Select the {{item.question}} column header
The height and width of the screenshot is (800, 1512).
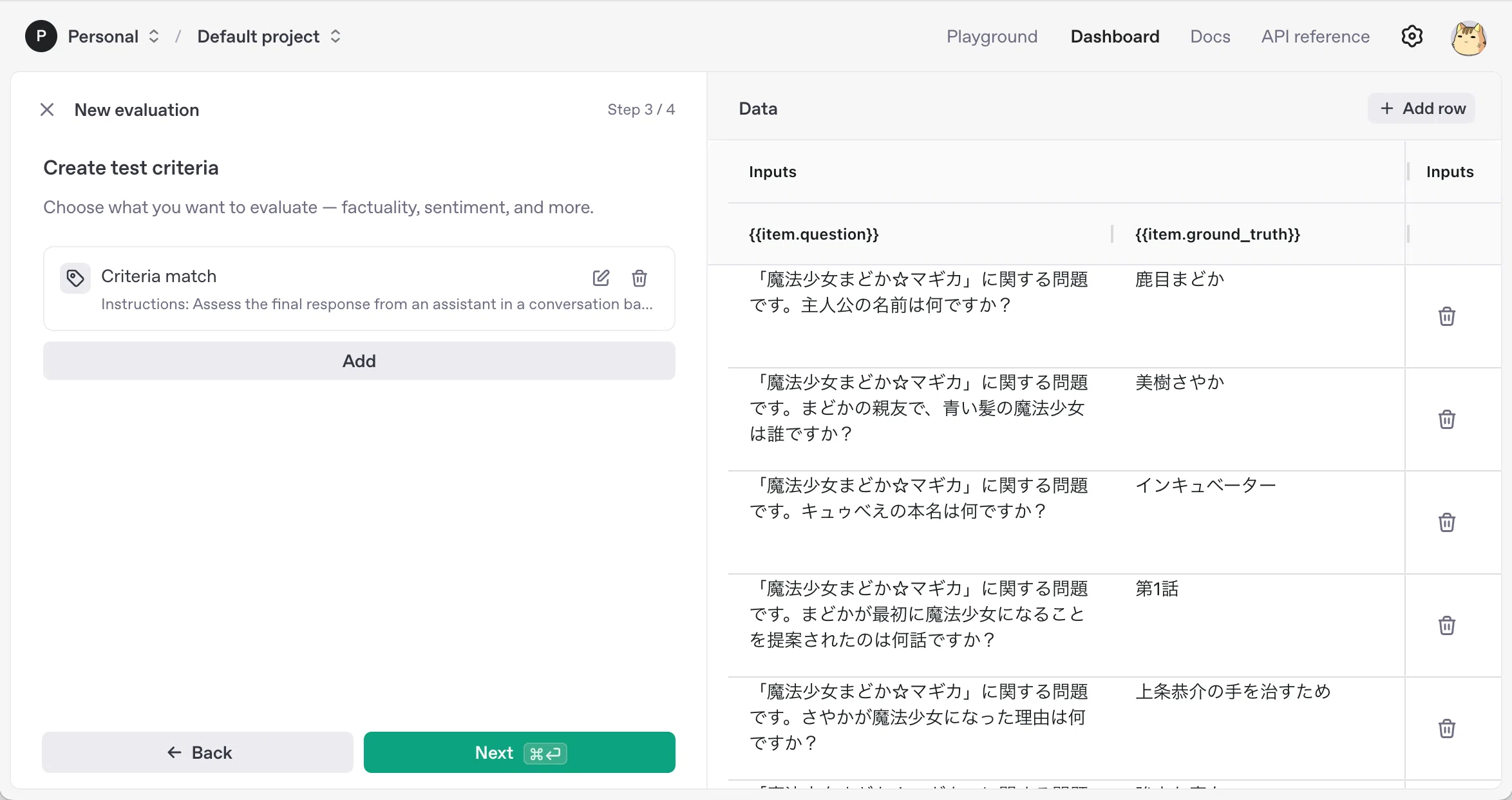point(814,234)
